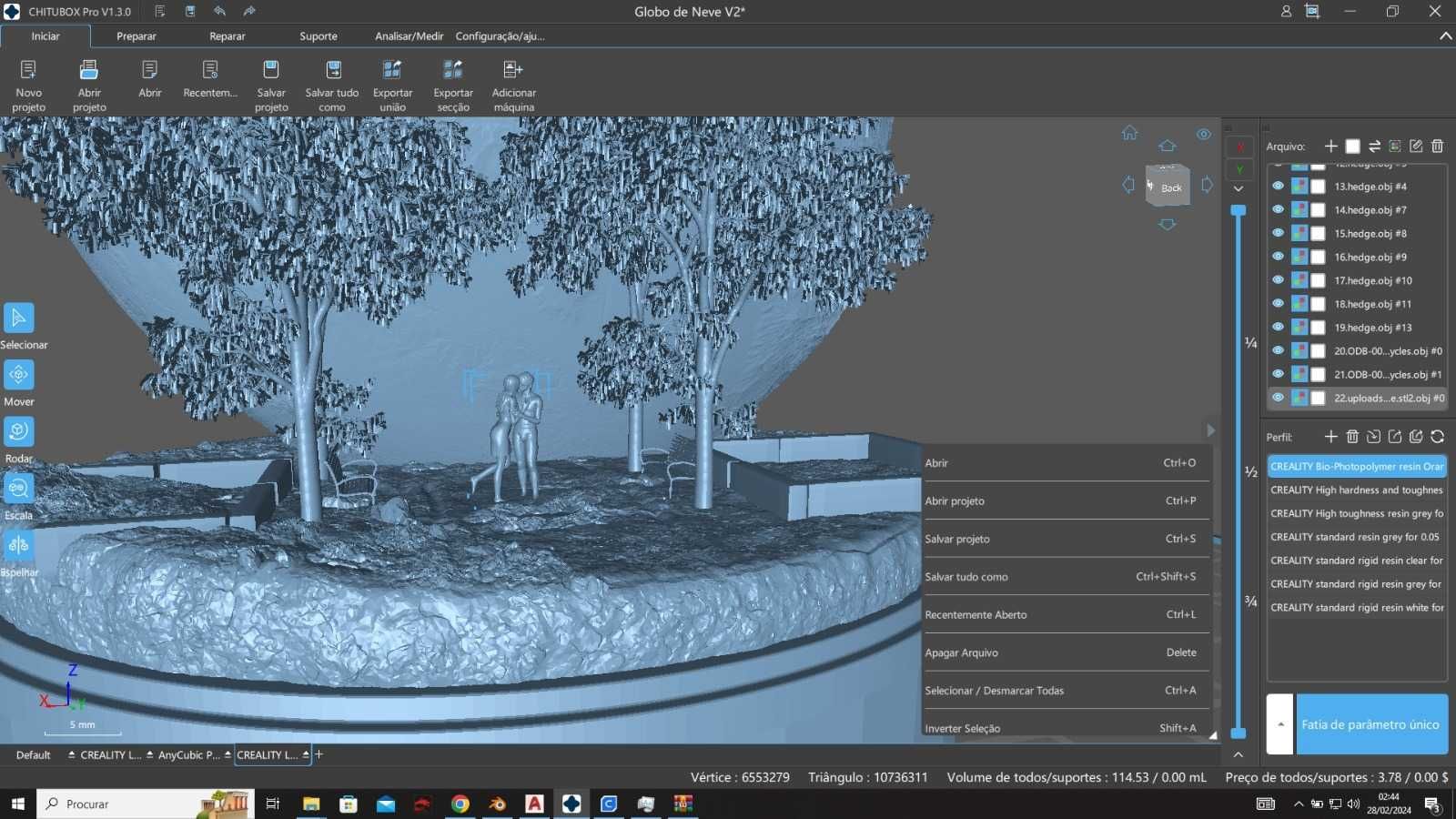Image resolution: width=1456 pixels, height=819 pixels.
Task: Create a new project with Novo projeto
Action: 28,86
